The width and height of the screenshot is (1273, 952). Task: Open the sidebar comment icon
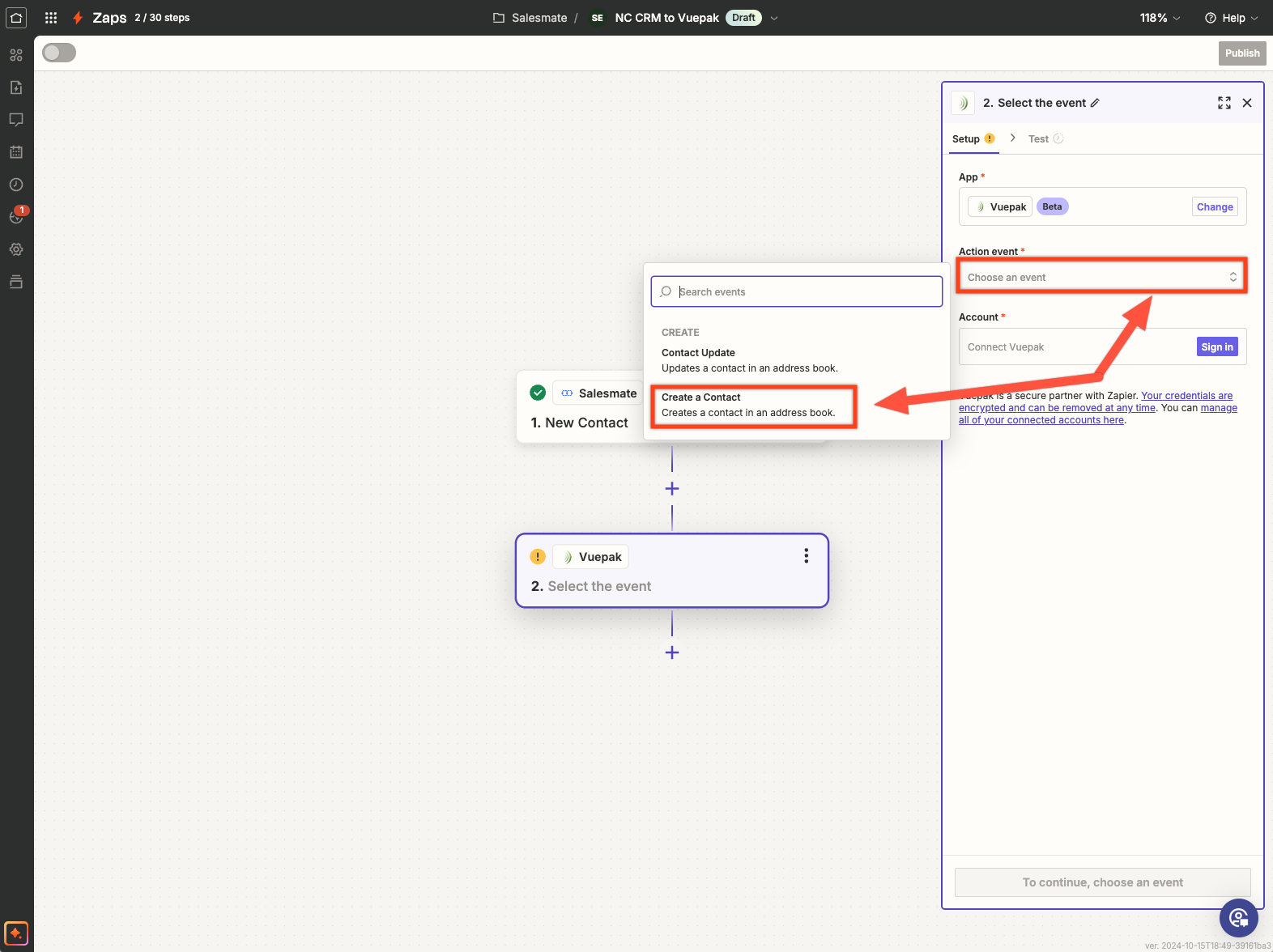(16, 120)
